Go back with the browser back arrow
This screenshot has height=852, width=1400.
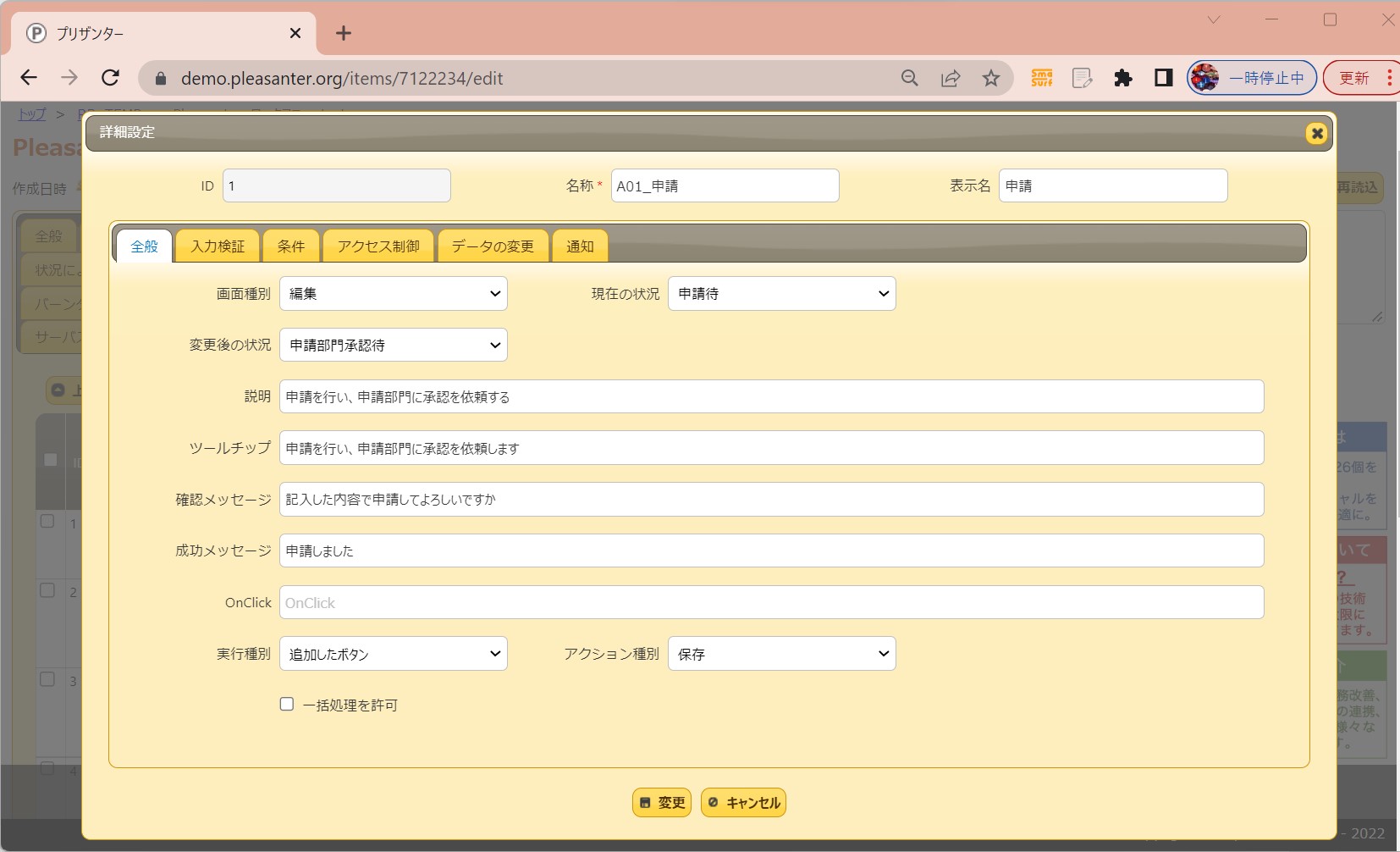click(x=29, y=78)
